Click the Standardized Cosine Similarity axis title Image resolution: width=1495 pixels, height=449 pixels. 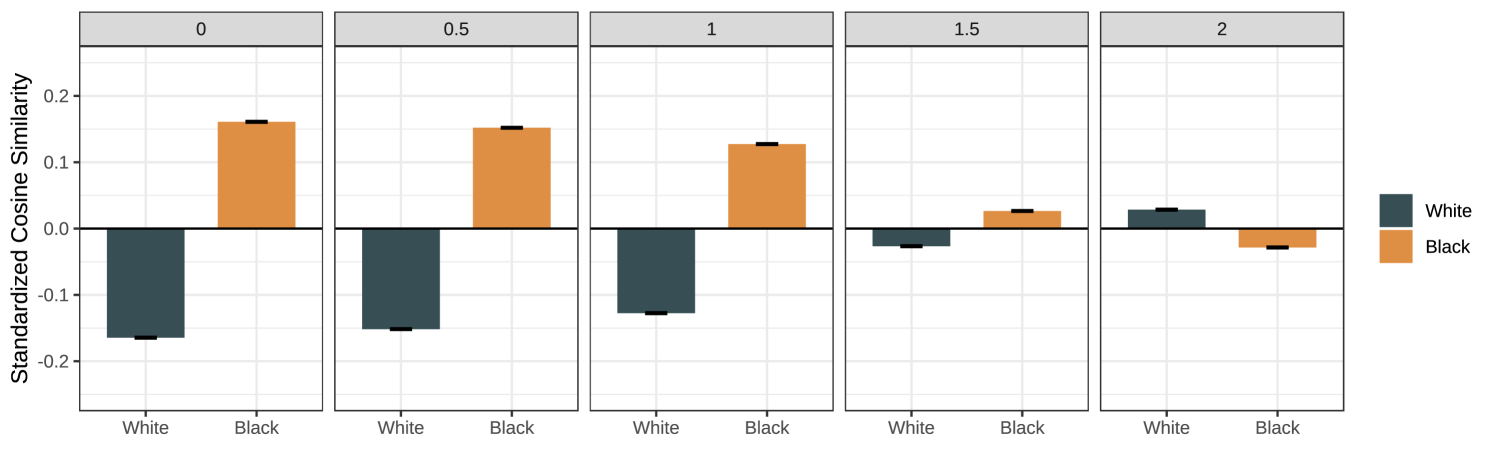20,227
